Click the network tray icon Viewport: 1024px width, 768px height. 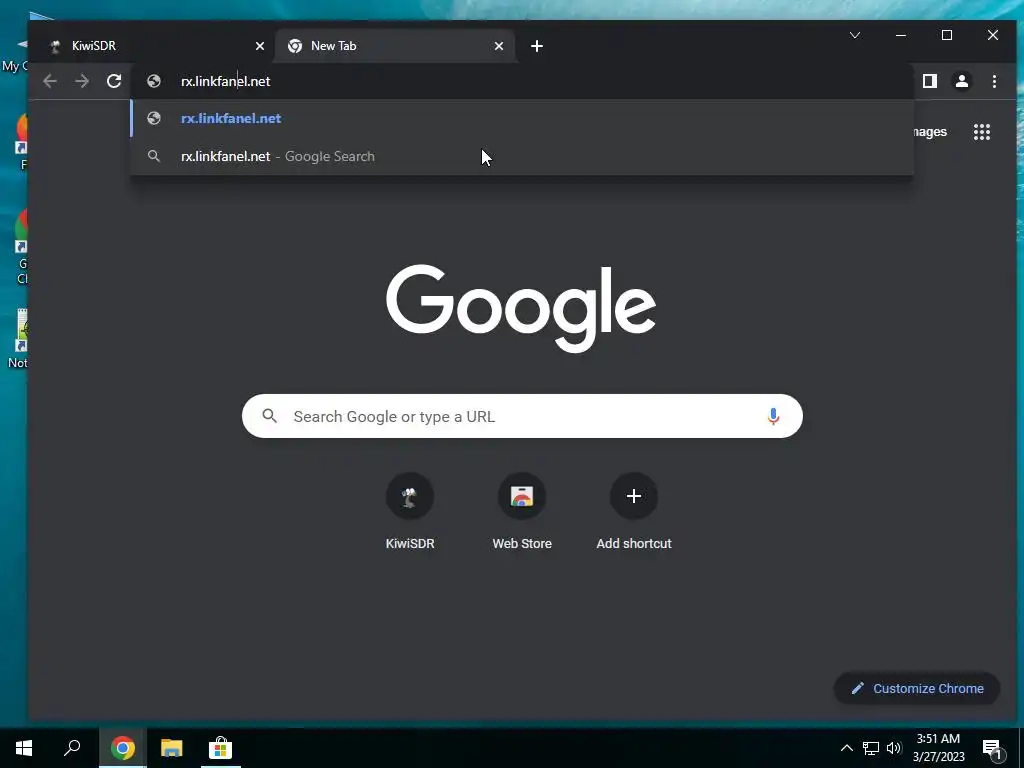(871, 748)
